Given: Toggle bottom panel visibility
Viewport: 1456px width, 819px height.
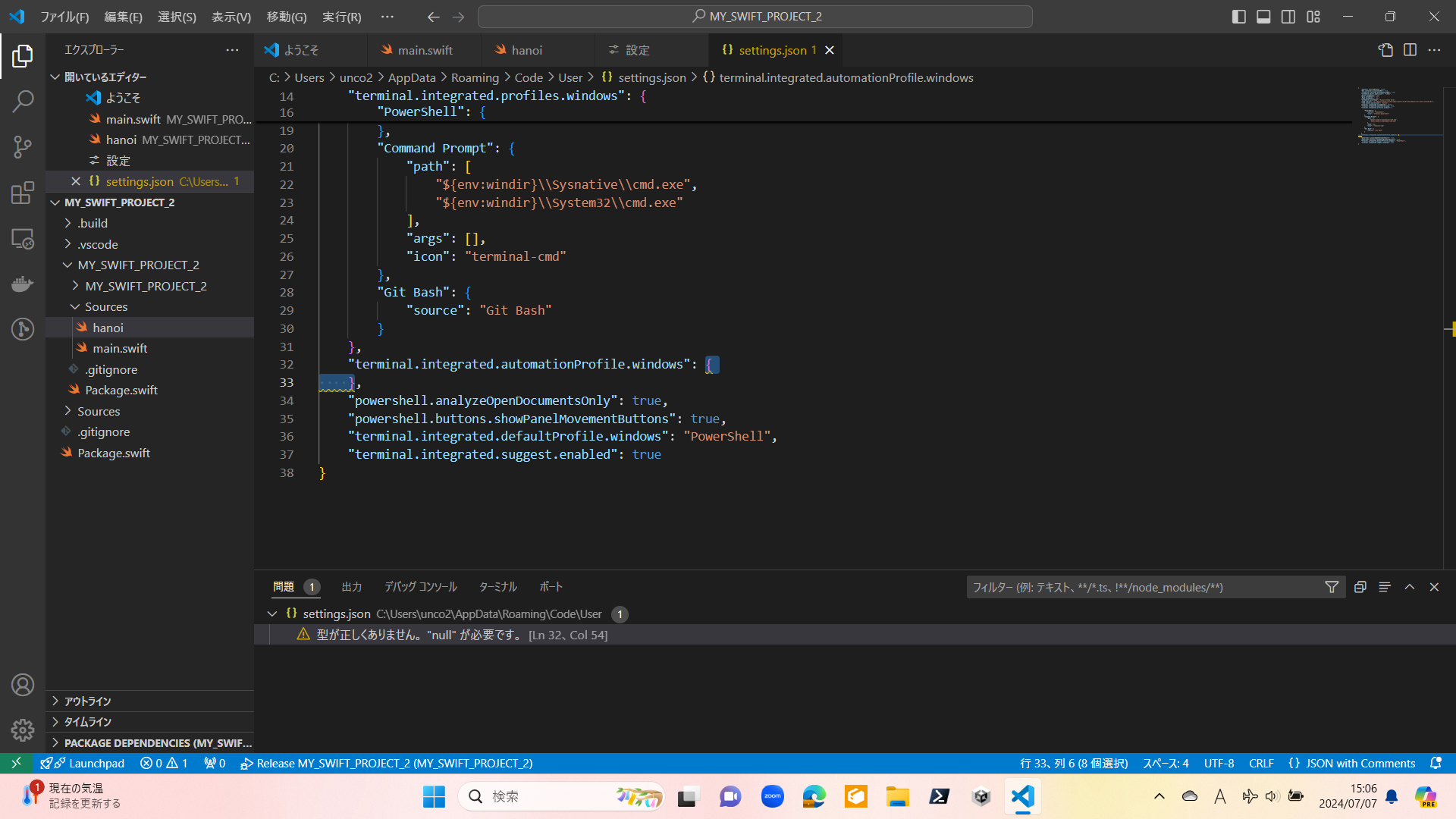Looking at the screenshot, I should [x=1263, y=17].
